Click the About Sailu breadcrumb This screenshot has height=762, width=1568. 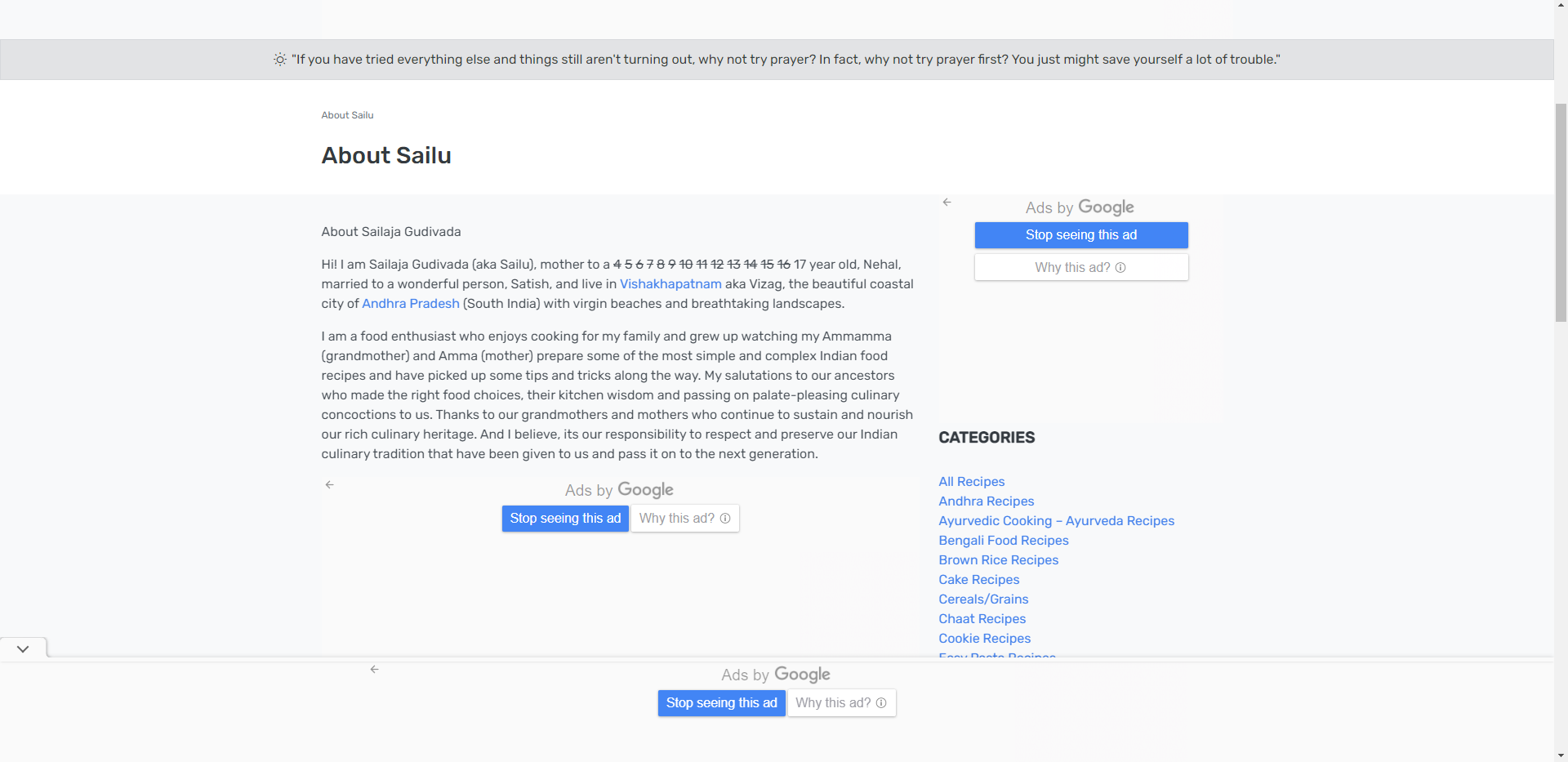[x=347, y=115]
